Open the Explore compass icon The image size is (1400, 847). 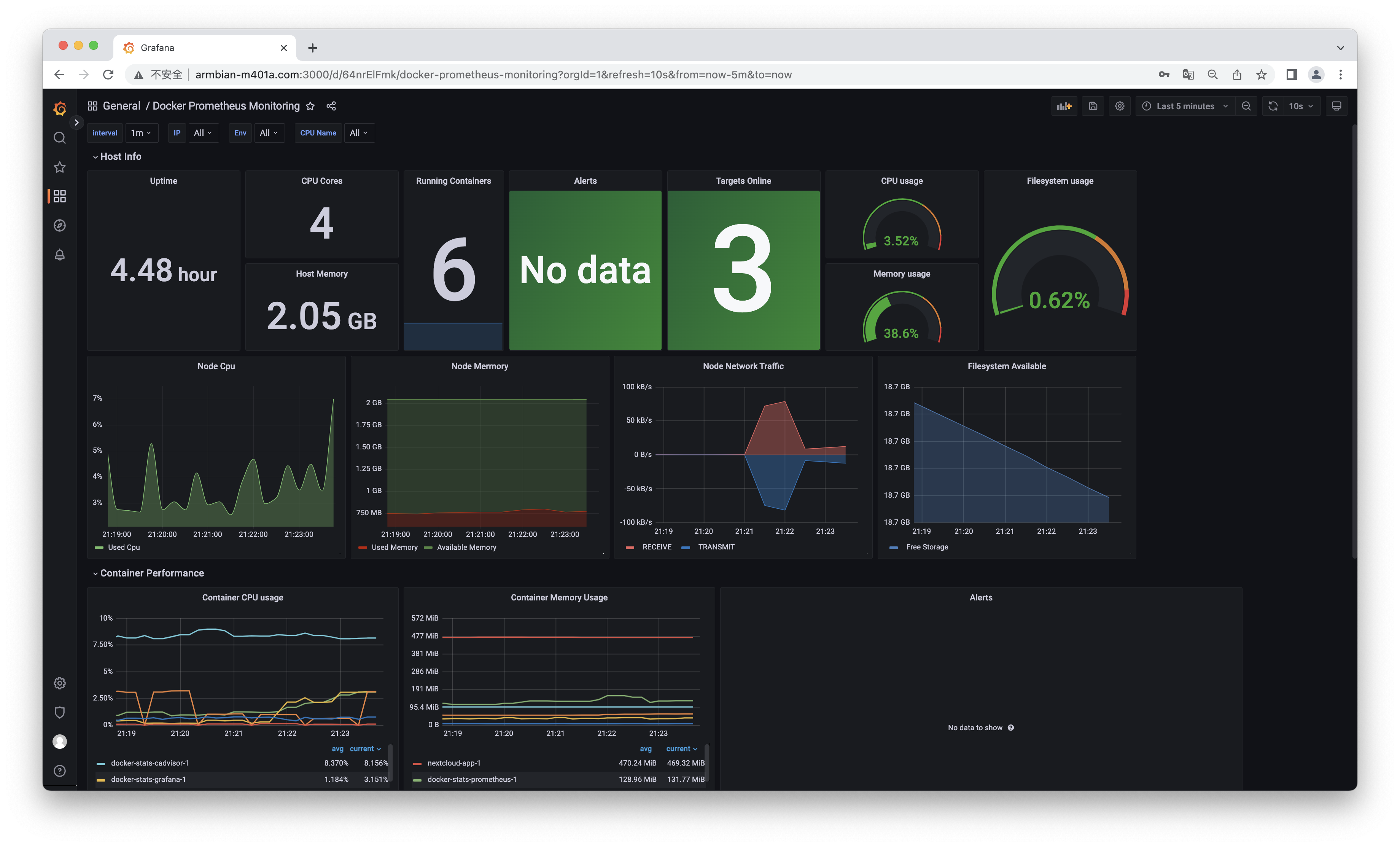tap(60, 226)
